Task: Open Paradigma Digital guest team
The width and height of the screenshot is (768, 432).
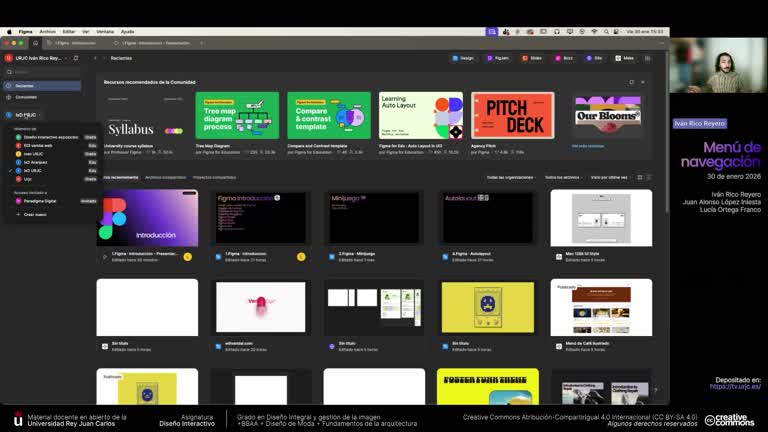Action: (55, 201)
